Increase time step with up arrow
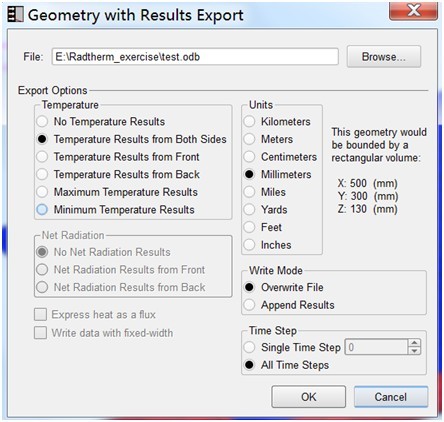This screenshot has height=422, width=444. point(414,343)
